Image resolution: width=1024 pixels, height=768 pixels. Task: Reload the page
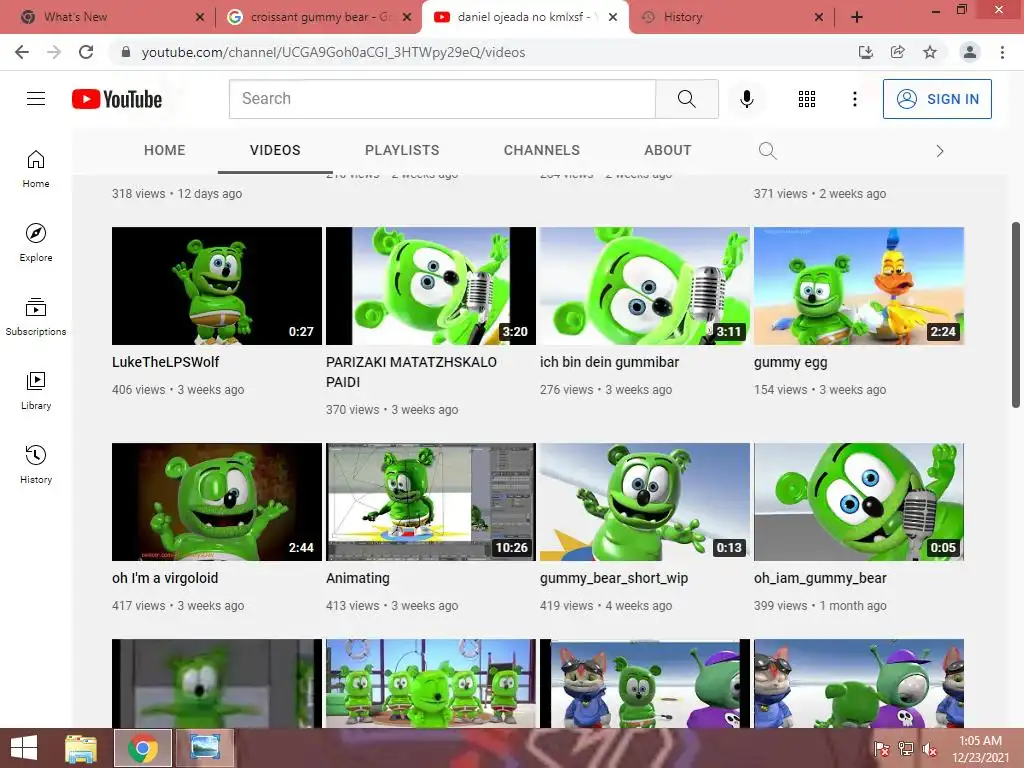(86, 52)
